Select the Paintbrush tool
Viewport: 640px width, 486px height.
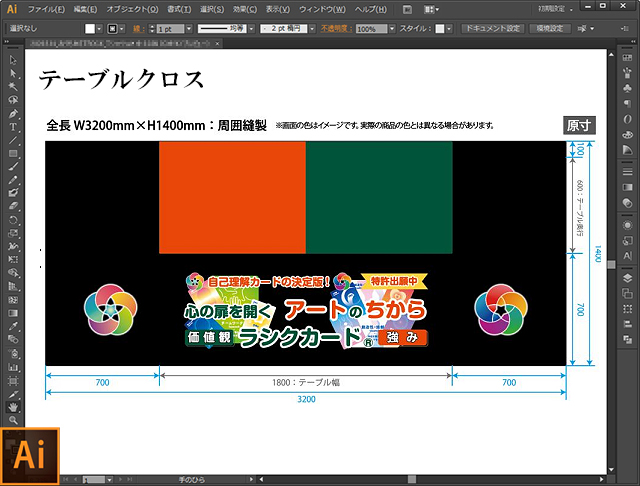13,166
